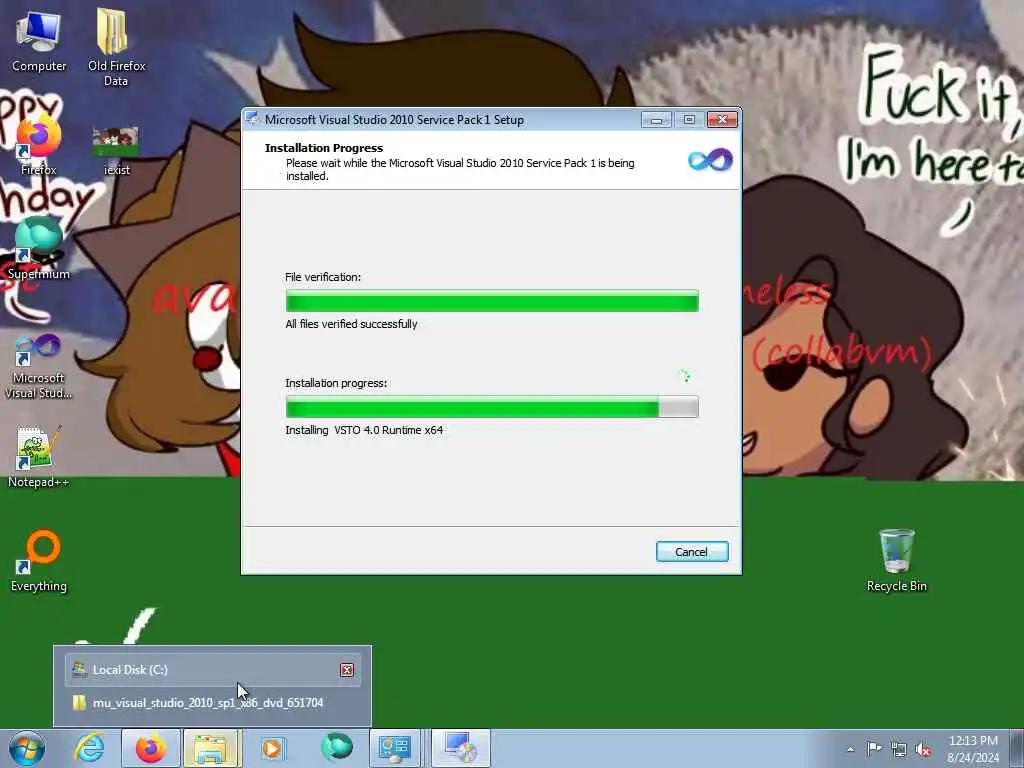The width and height of the screenshot is (1024, 768).
Task: Select the mu_visual_studio_2010_sp1 window preview
Action: (x=213, y=703)
